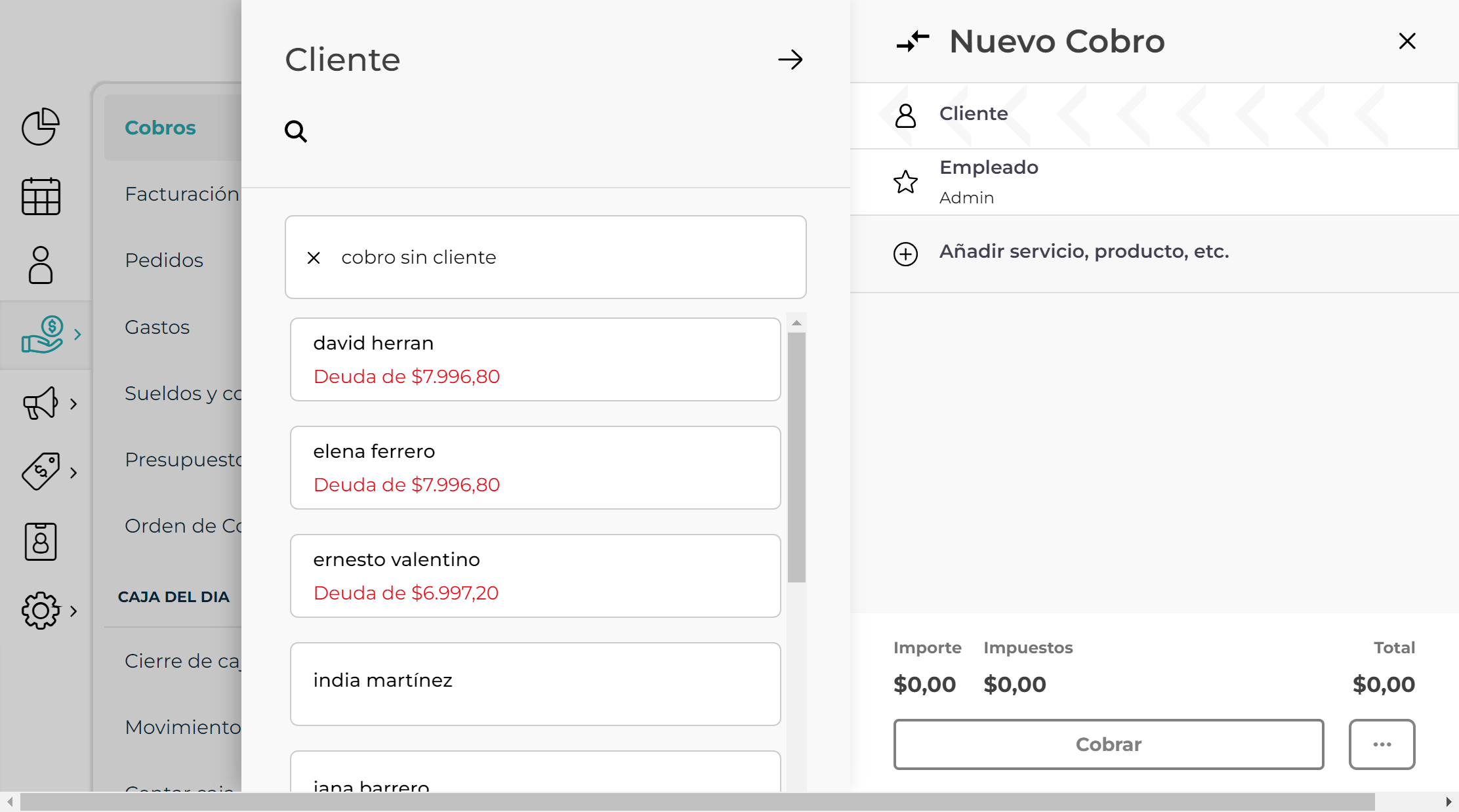
Task: Select the Cliente row in Nuevo Cobro
Action: coord(1154,115)
